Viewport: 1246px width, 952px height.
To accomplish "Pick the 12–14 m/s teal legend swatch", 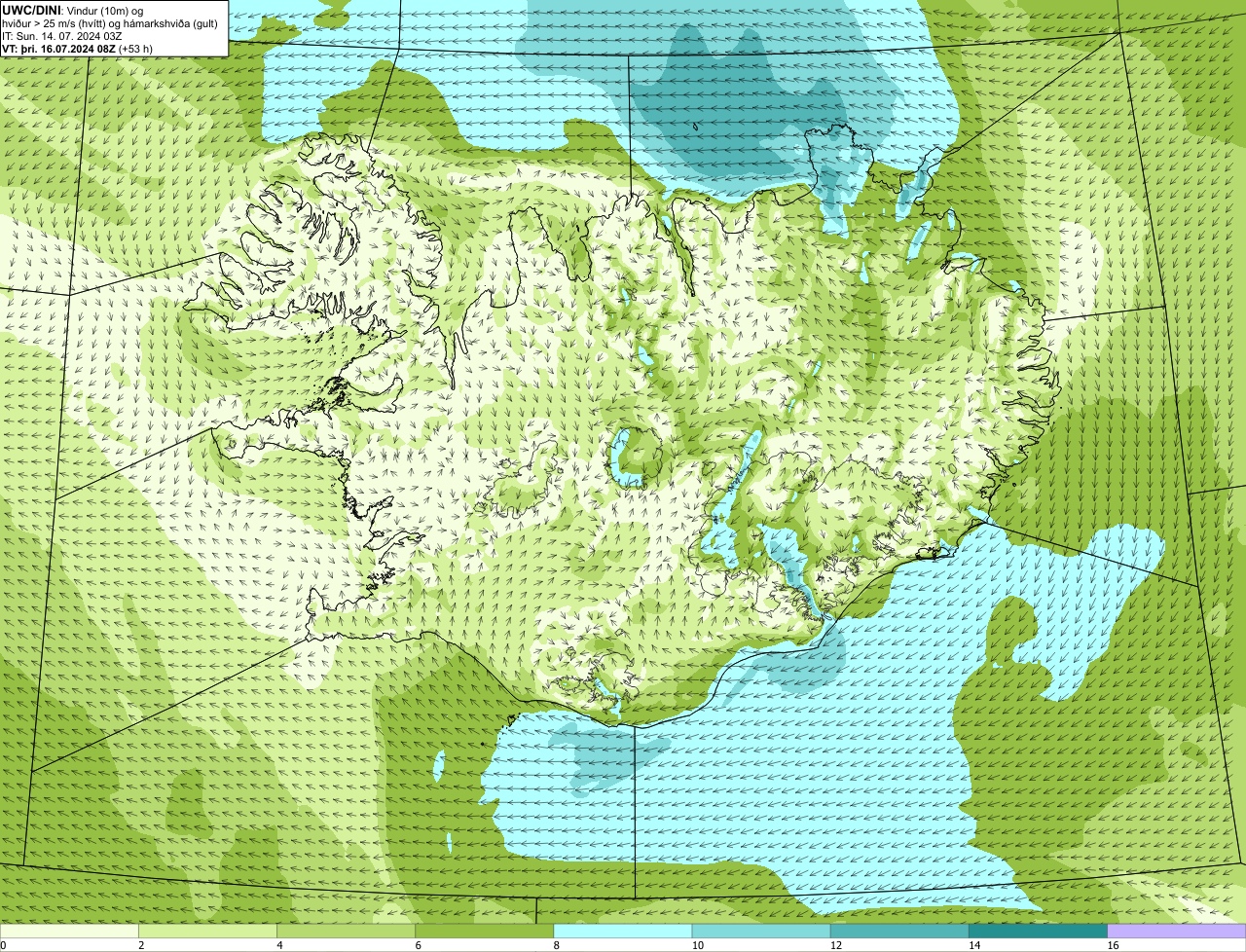I will pyautogui.click(x=899, y=931).
